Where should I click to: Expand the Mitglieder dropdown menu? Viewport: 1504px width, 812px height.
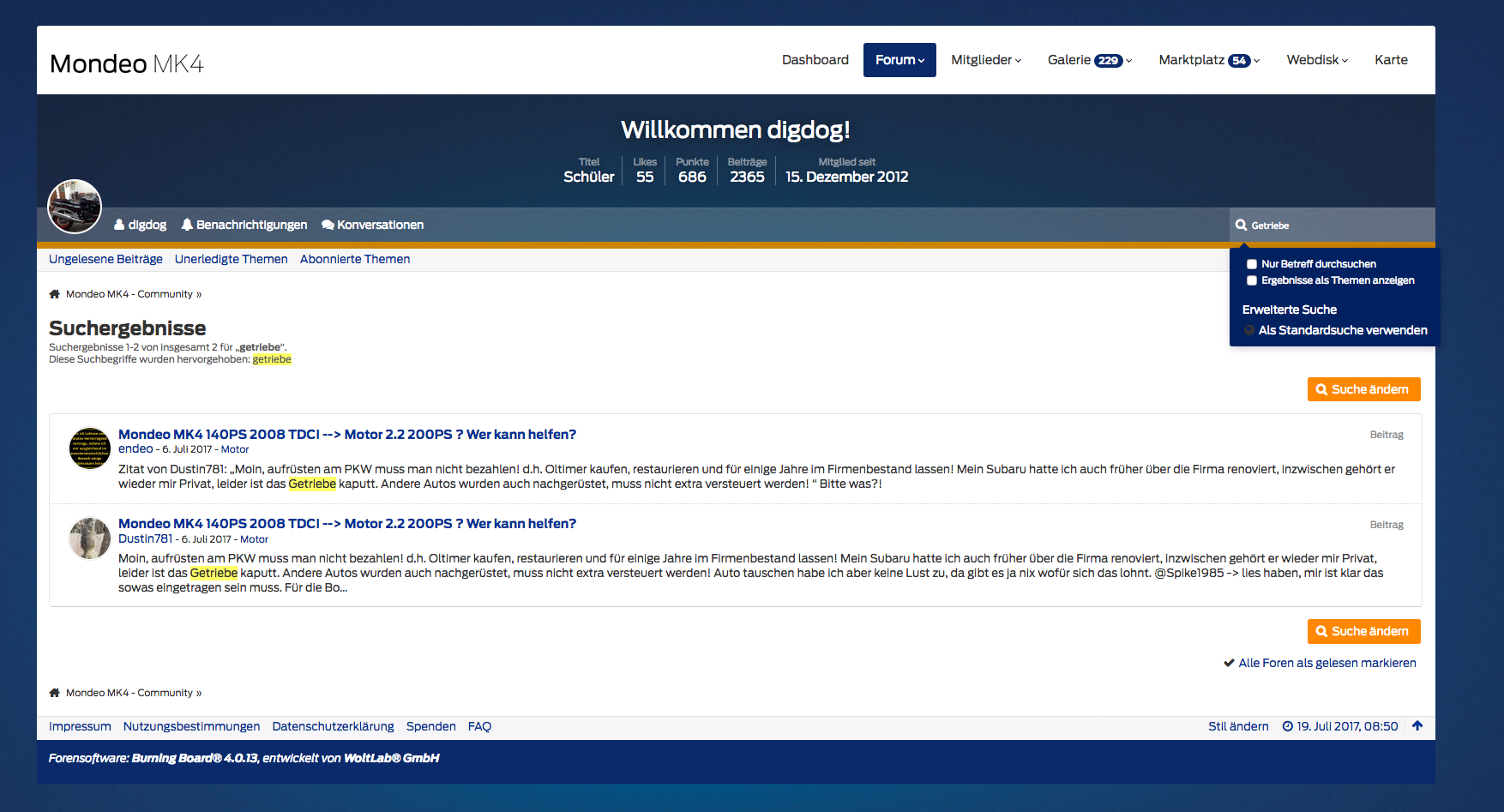(986, 60)
